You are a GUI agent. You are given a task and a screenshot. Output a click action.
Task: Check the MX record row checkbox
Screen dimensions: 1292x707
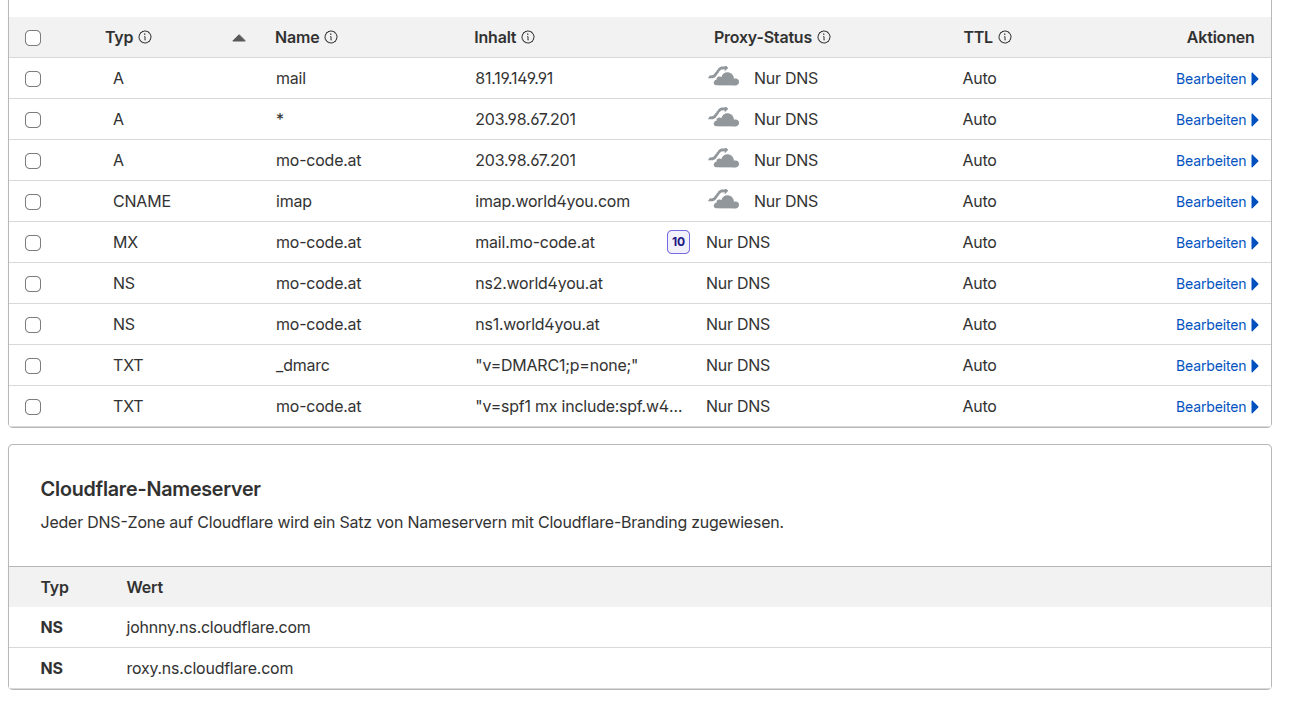(x=33, y=243)
